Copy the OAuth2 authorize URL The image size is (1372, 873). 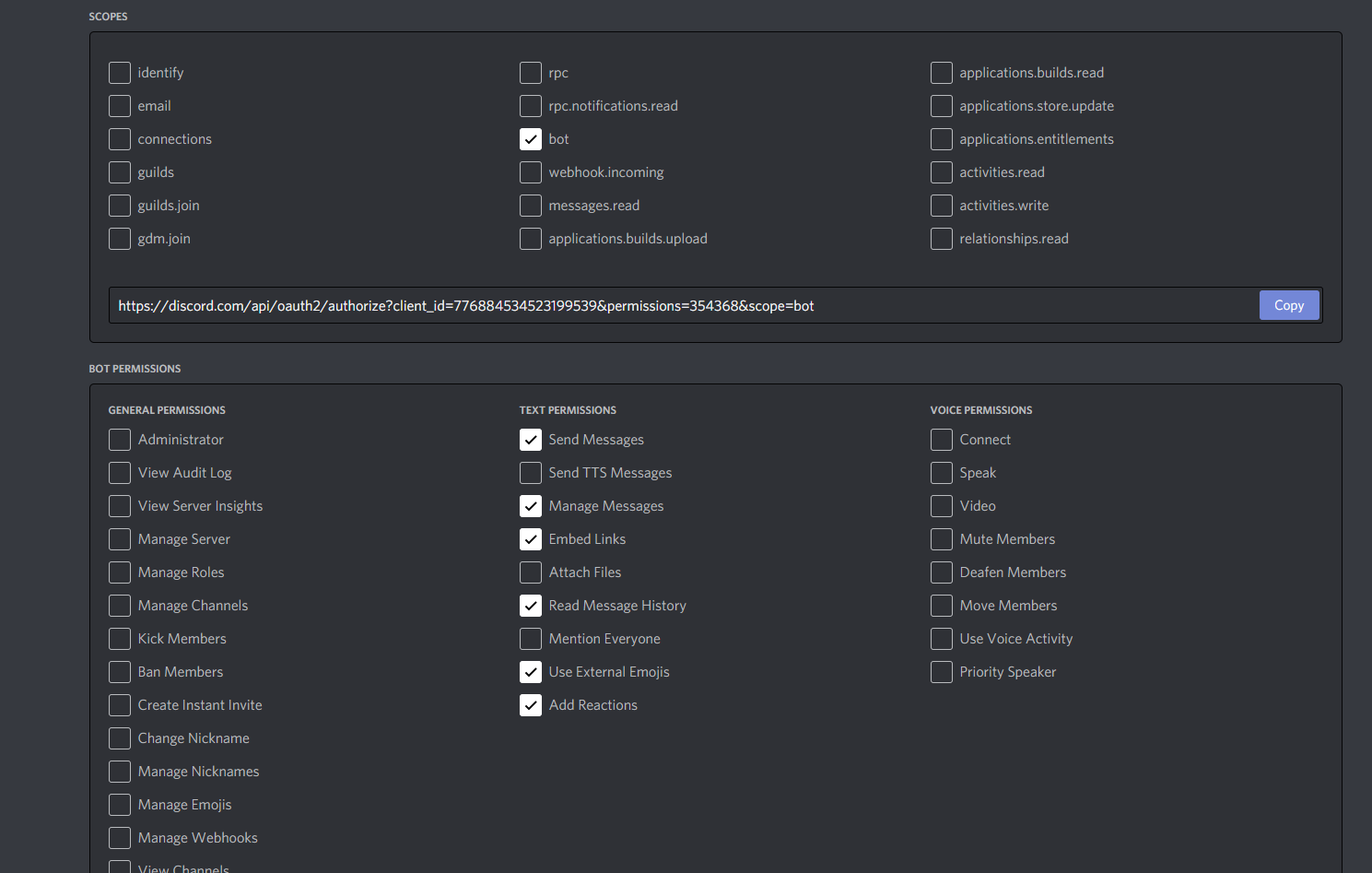click(1288, 305)
